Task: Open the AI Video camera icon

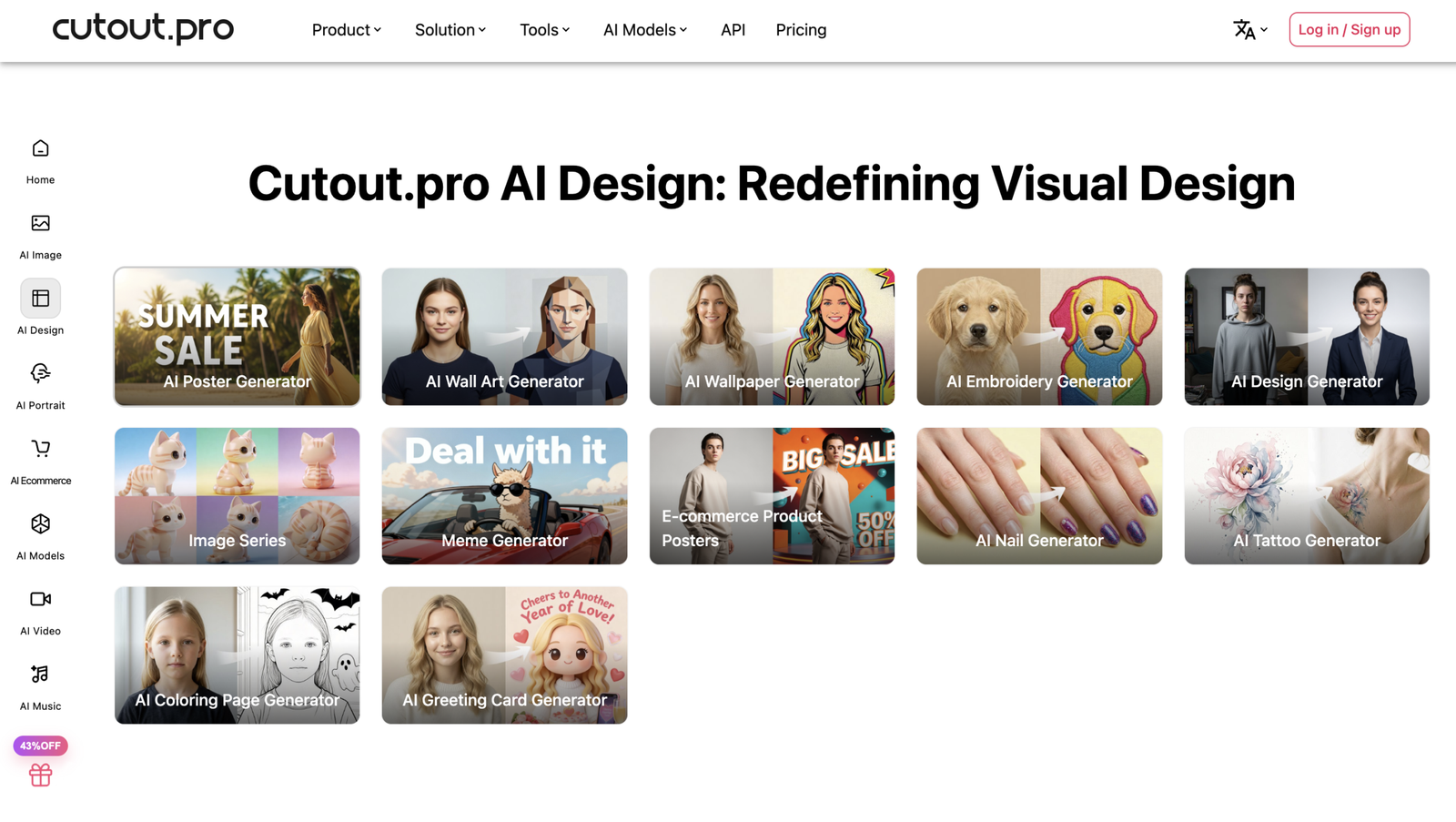Action: click(x=40, y=599)
